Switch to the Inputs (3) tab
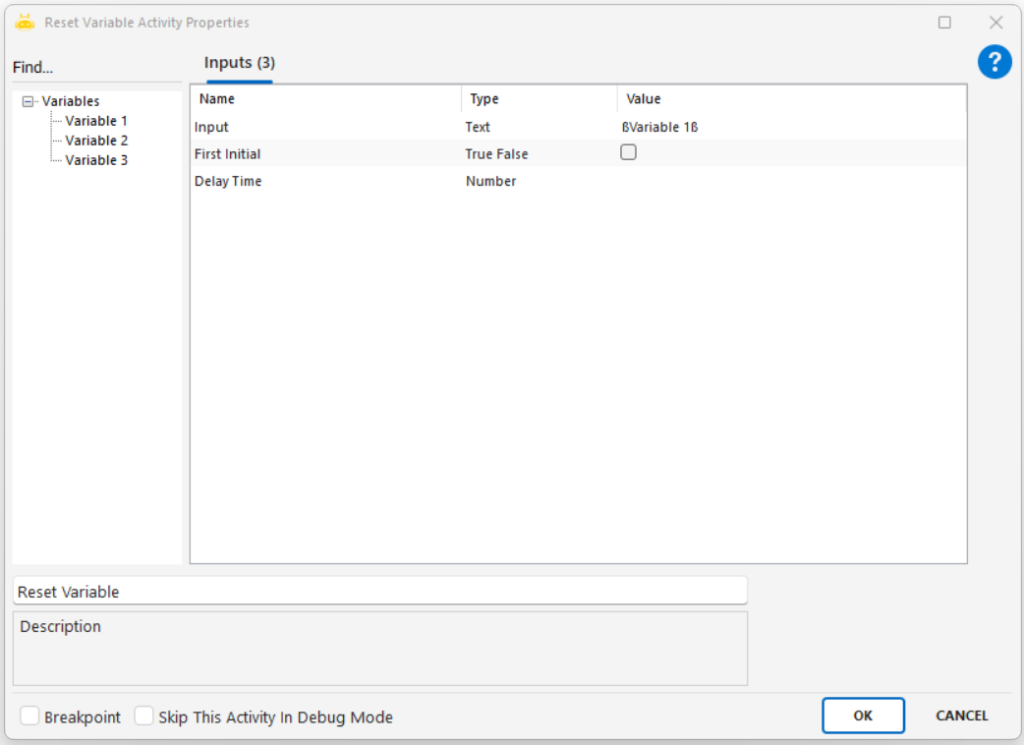 click(239, 63)
